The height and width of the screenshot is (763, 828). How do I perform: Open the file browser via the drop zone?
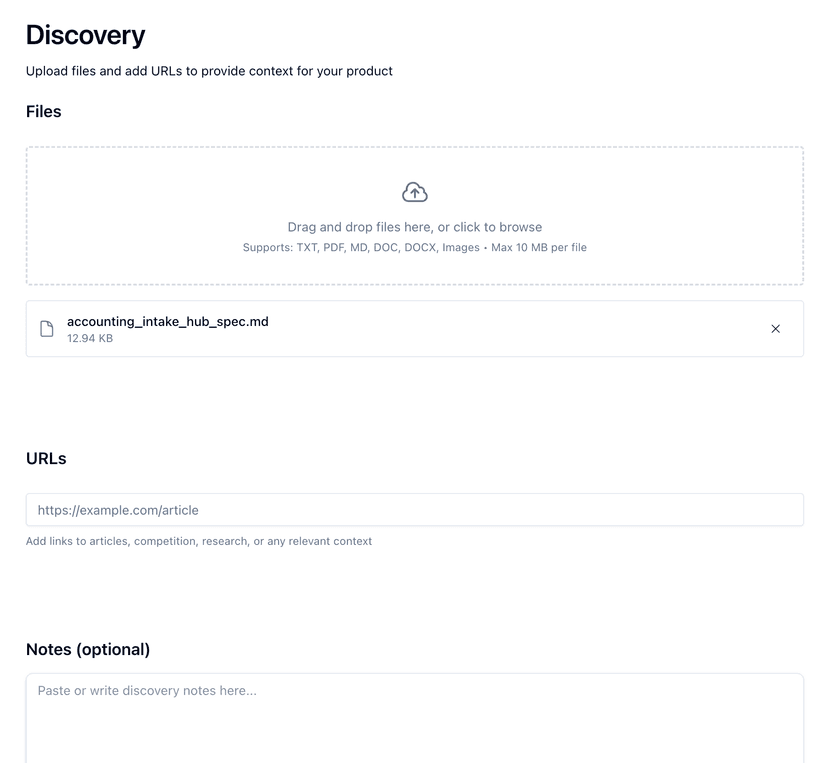click(x=414, y=216)
